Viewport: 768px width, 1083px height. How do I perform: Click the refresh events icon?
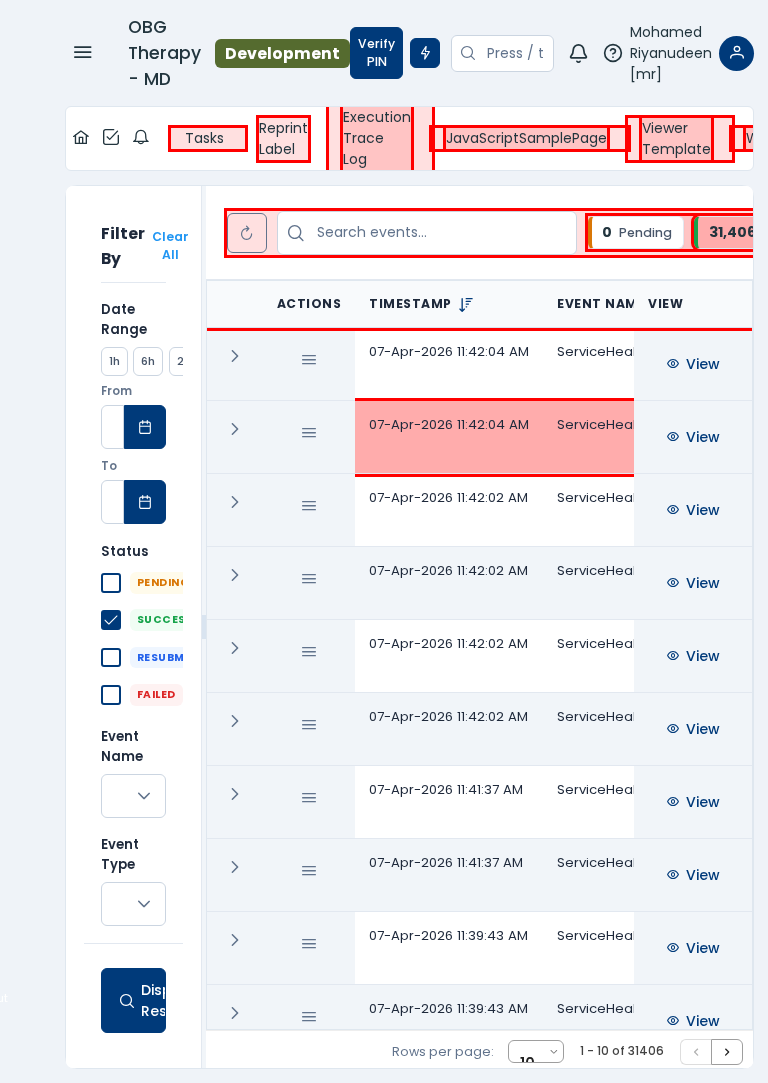coord(247,233)
